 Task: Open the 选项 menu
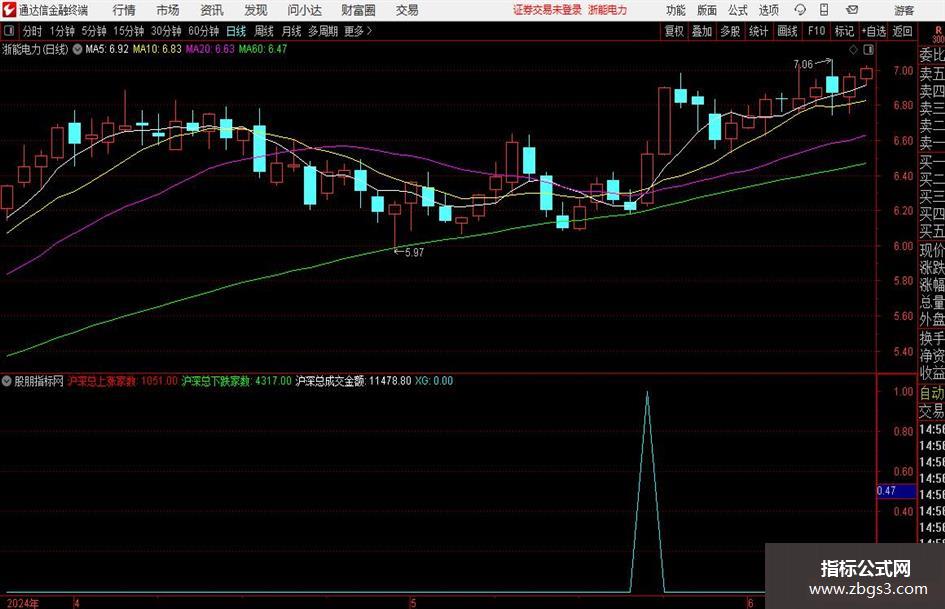(768, 10)
